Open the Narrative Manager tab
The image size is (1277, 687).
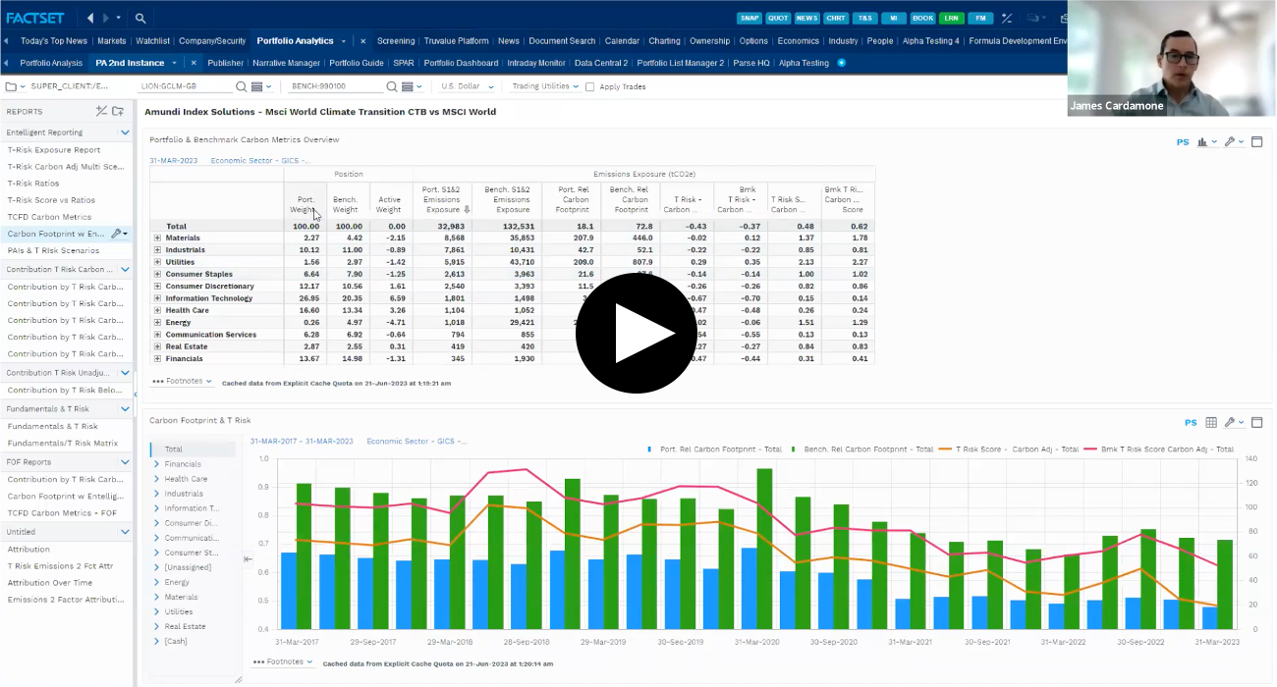pos(286,63)
